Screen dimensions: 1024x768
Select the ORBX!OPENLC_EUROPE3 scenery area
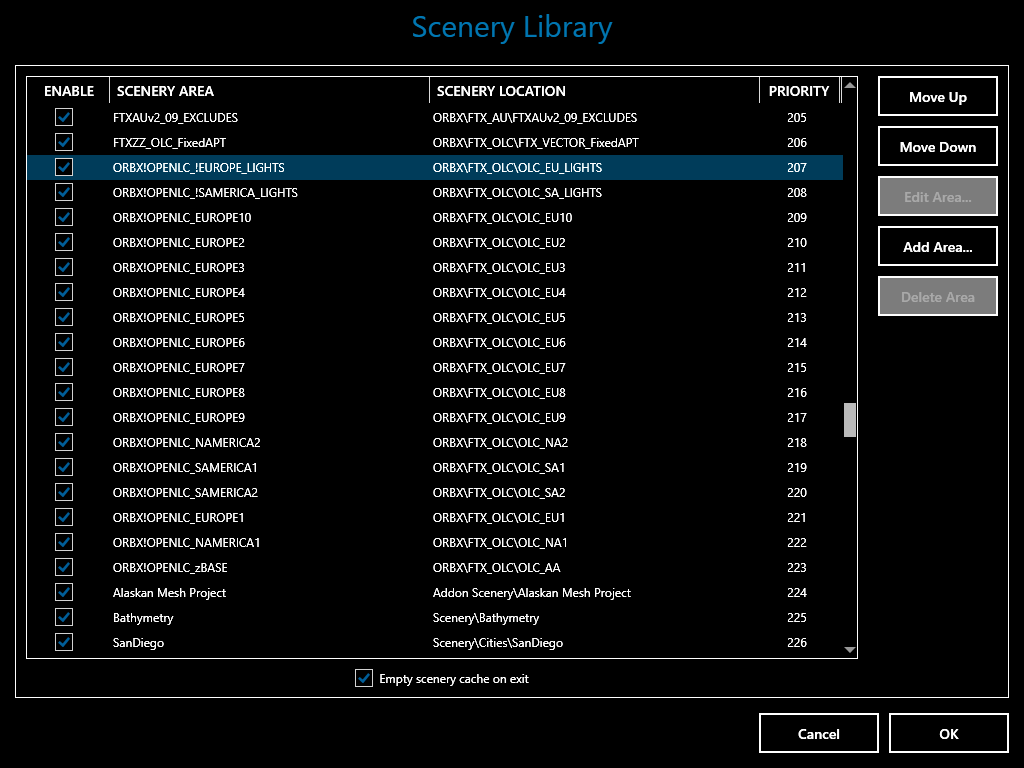point(178,267)
